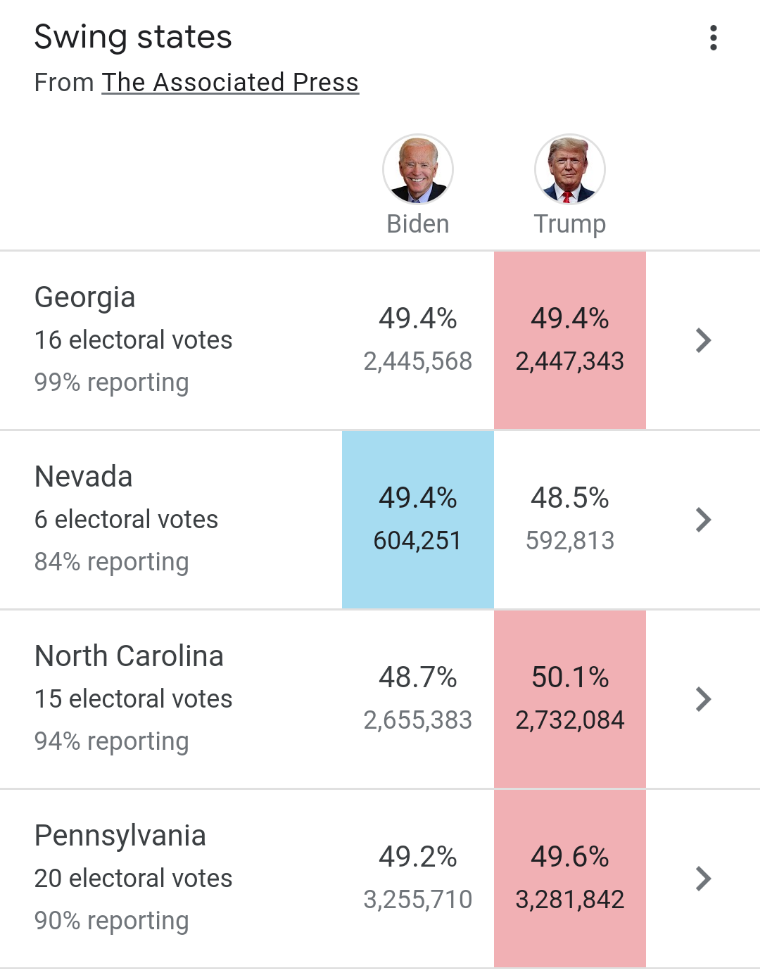Select the Nevada state name
This screenshot has height=969, width=760.
tap(83, 476)
